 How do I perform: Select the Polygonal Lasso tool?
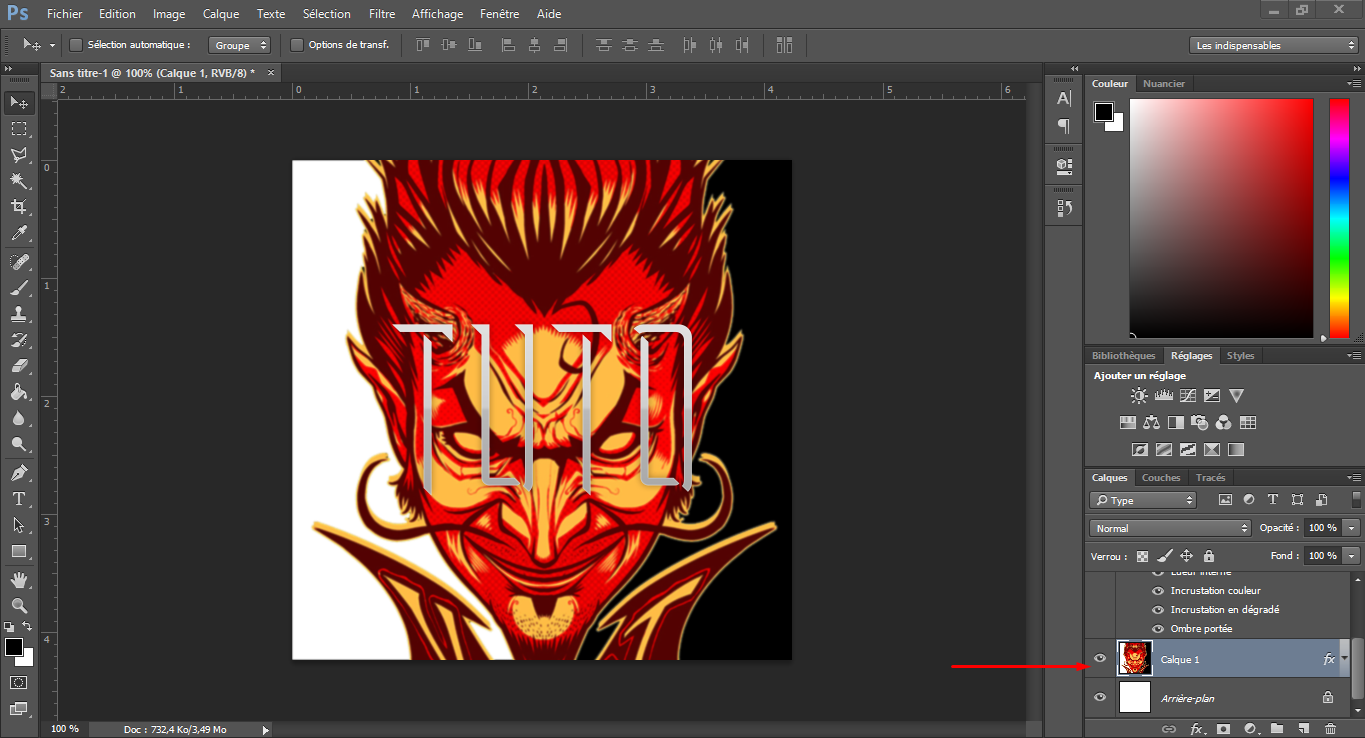pos(19,155)
